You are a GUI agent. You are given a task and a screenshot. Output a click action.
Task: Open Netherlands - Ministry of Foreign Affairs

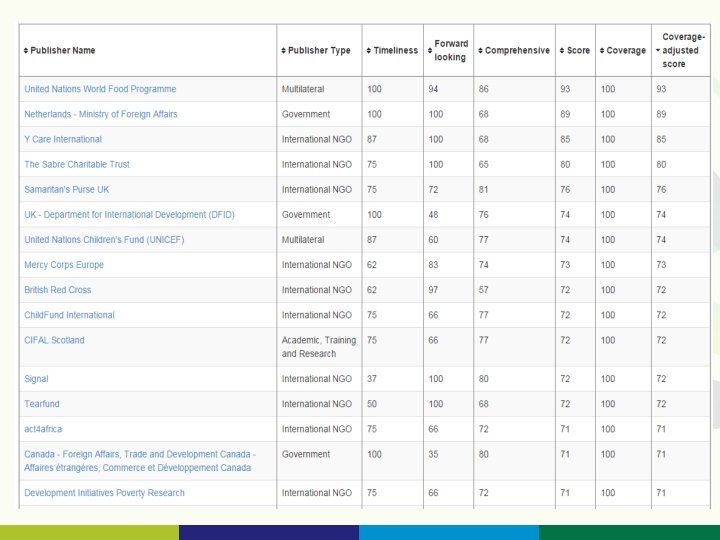pyautogui.click(x=101, y=114)
